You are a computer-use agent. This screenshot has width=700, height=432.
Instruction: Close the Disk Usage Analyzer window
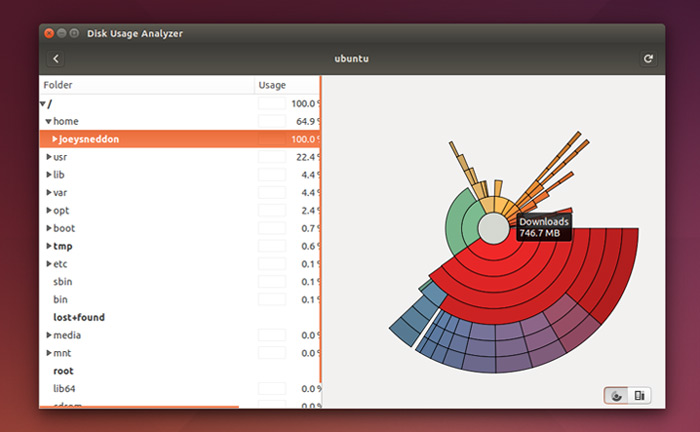[48, 34]
